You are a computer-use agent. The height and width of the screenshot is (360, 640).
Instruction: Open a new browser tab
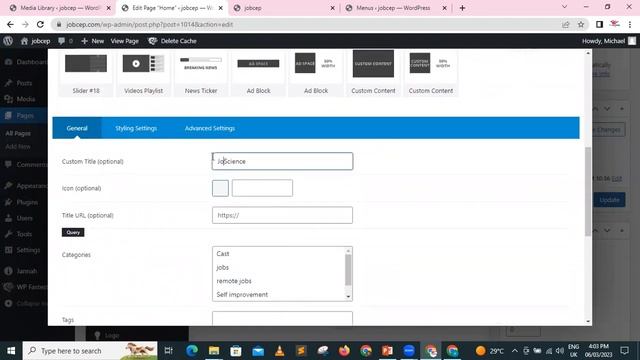click(x=462, y=8)
